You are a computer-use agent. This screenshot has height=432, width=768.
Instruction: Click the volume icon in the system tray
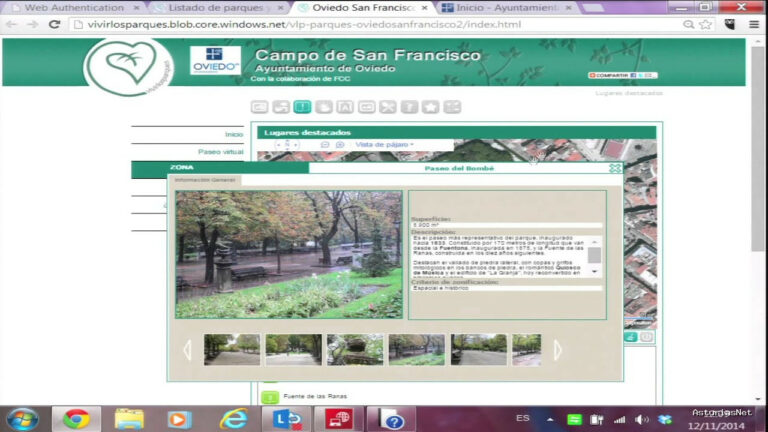[x=641, y=419]
